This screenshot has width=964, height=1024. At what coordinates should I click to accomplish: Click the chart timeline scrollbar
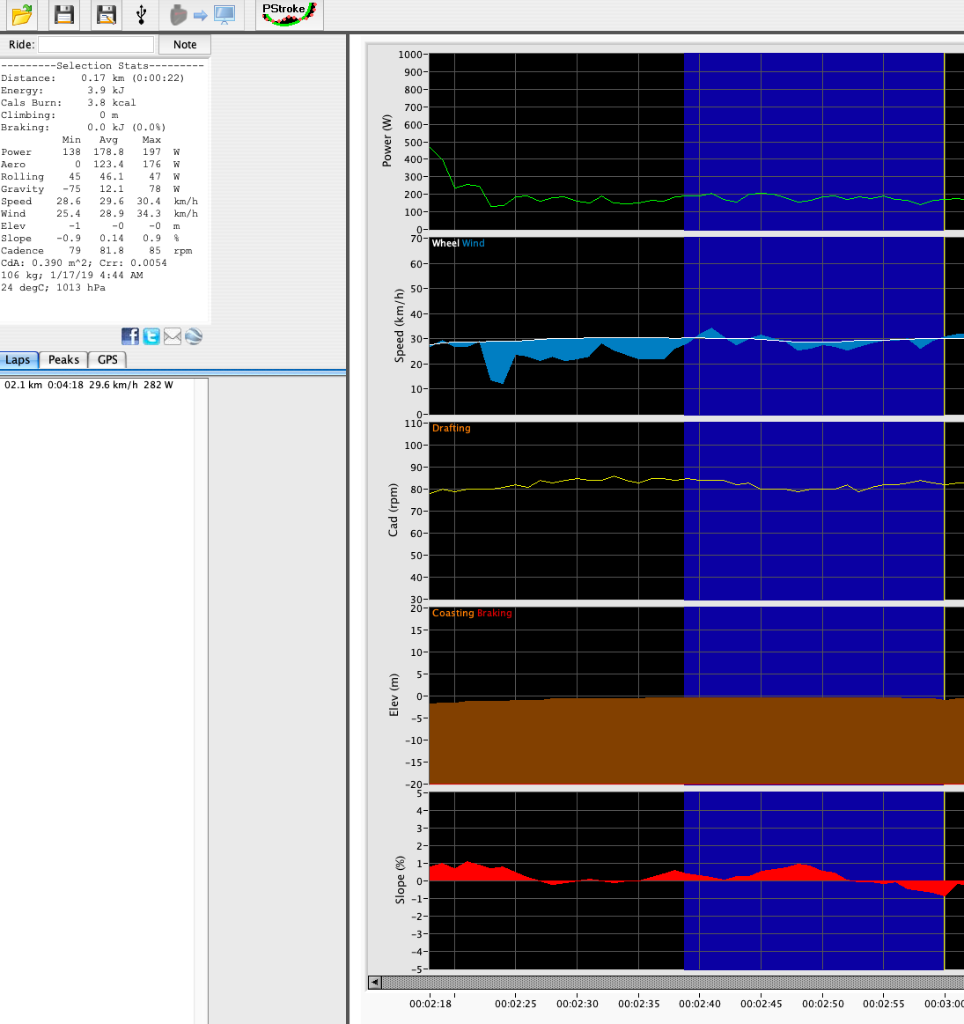(660, 982)
